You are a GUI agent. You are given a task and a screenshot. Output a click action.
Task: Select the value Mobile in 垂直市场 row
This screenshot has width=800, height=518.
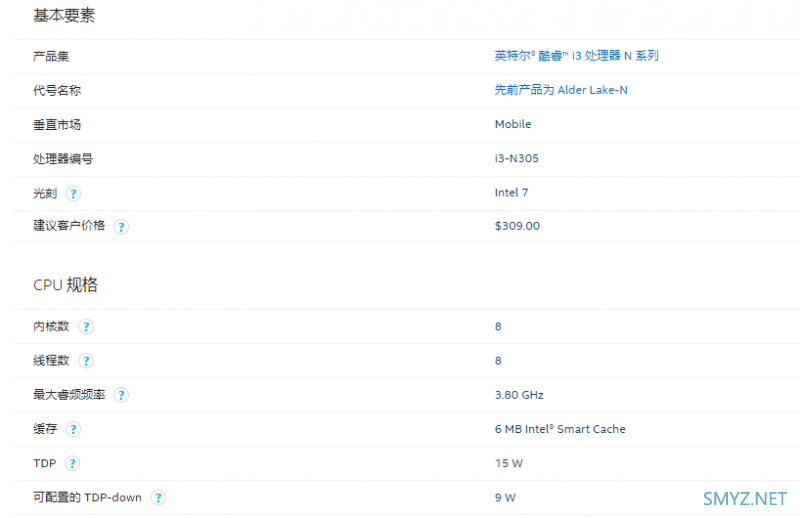click(513, 124)
